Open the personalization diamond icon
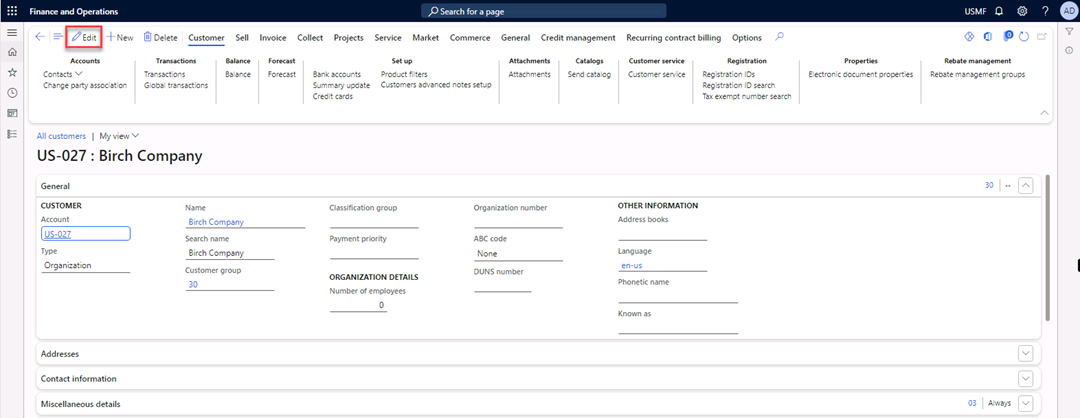The image size is (1080, 418). (x=968, y=36)
